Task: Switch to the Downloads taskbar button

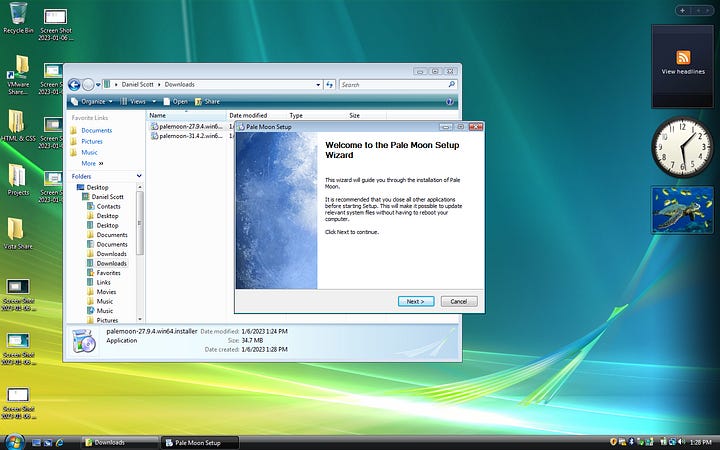Action: tap(120, 443)
